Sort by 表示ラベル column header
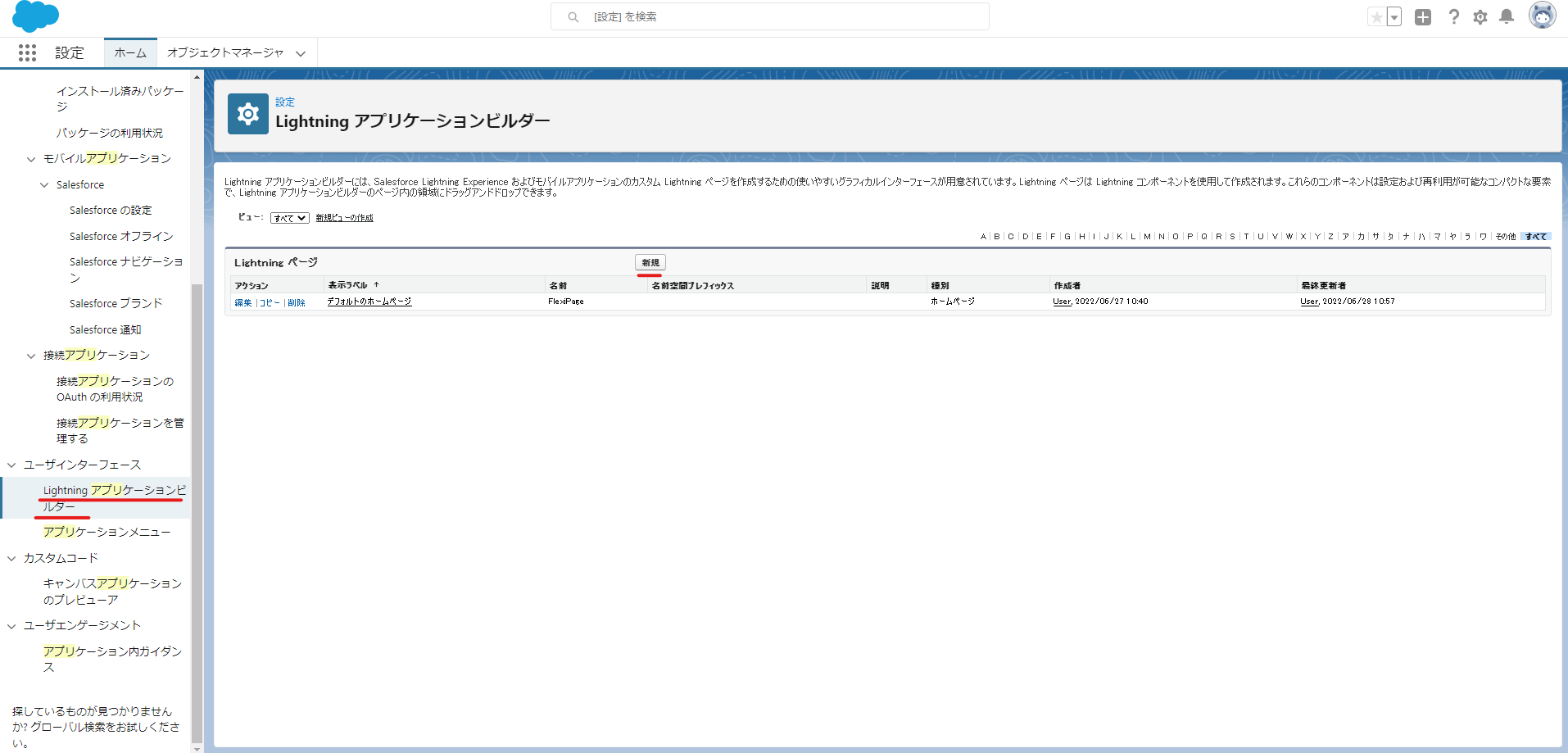Image resolution: width=1568 pixels, height=753 pixels. pyautogui.click(x=348, y=285)
